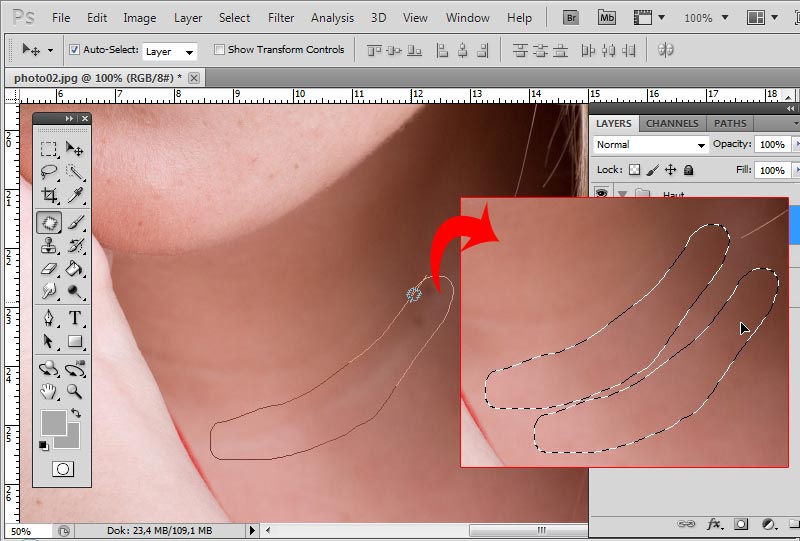
Task: Select the Eyedropper tool
Action: (x=75, y=197)
